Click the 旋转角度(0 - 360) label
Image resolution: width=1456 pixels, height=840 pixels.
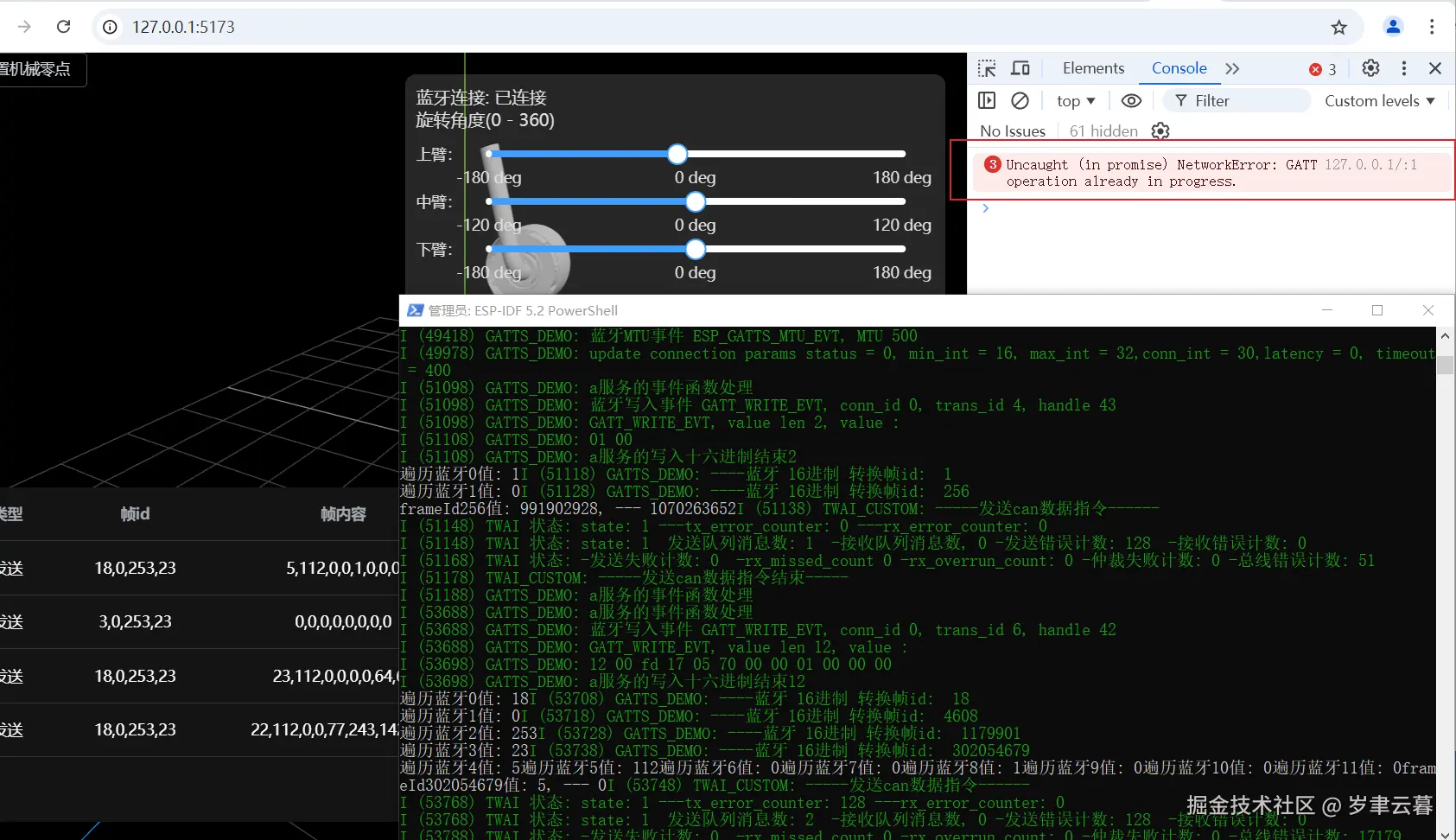[x=485, y=120]
